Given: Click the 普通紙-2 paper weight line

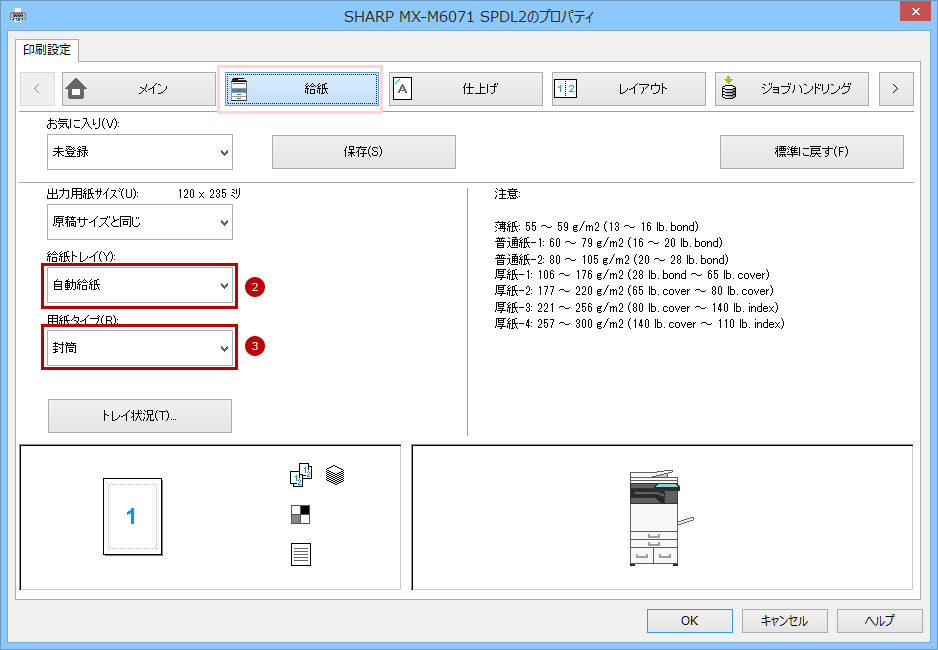Looking at the screenshot, I should click(x=611, y=260).
